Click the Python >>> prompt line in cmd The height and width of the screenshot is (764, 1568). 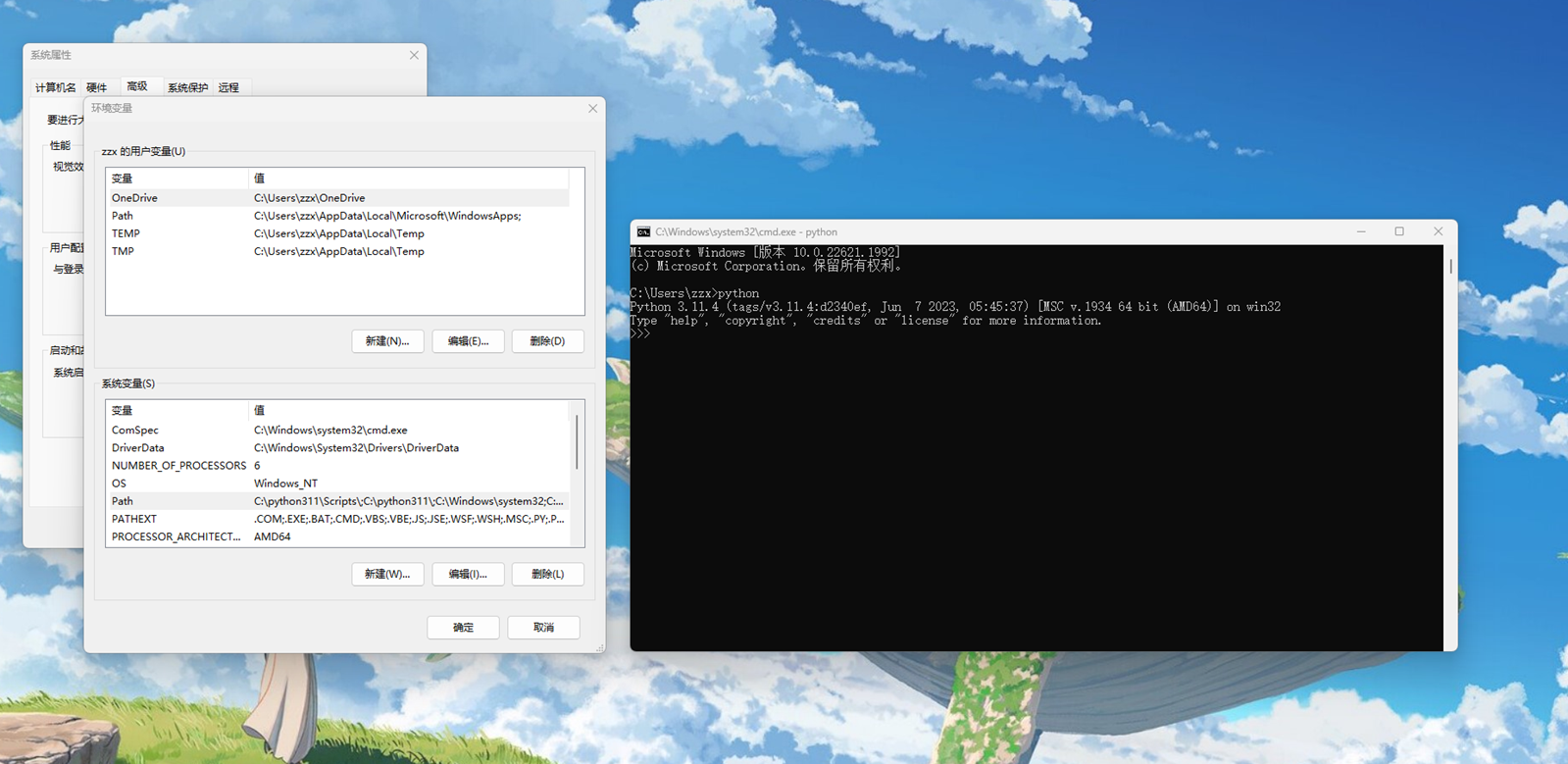tap(640, 334)
